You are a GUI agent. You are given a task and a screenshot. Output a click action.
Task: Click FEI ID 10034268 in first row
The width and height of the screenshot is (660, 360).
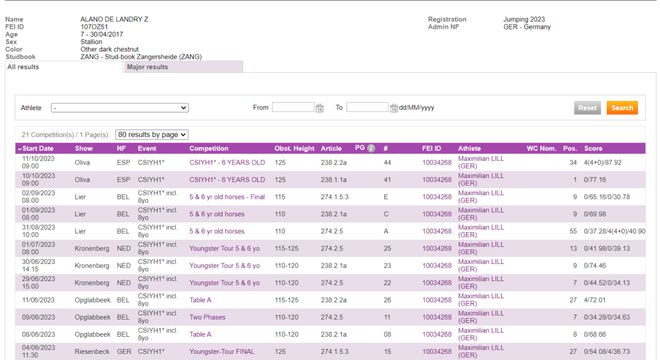(437, 163)
